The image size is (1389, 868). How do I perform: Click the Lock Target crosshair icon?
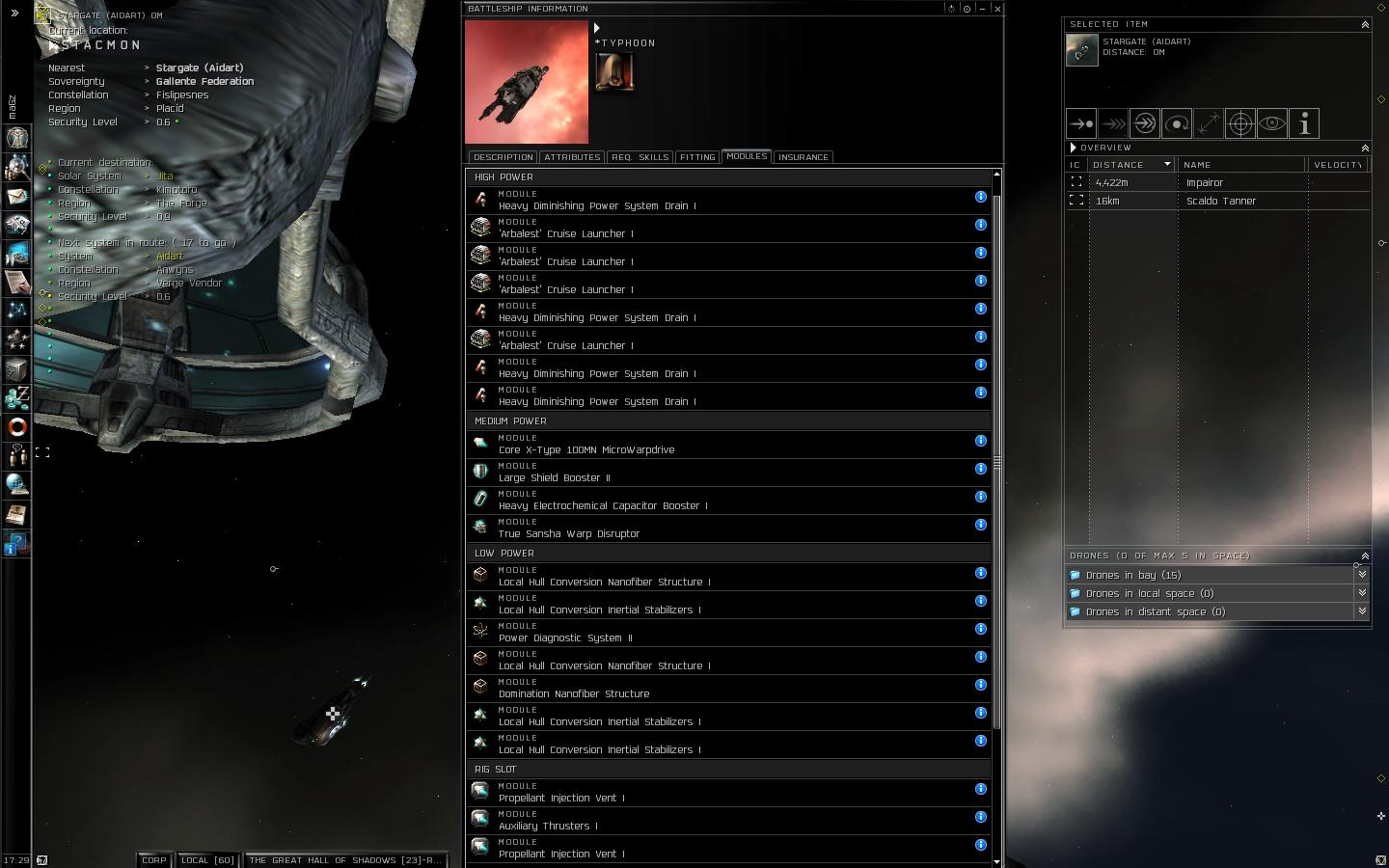coord(1240,123)
